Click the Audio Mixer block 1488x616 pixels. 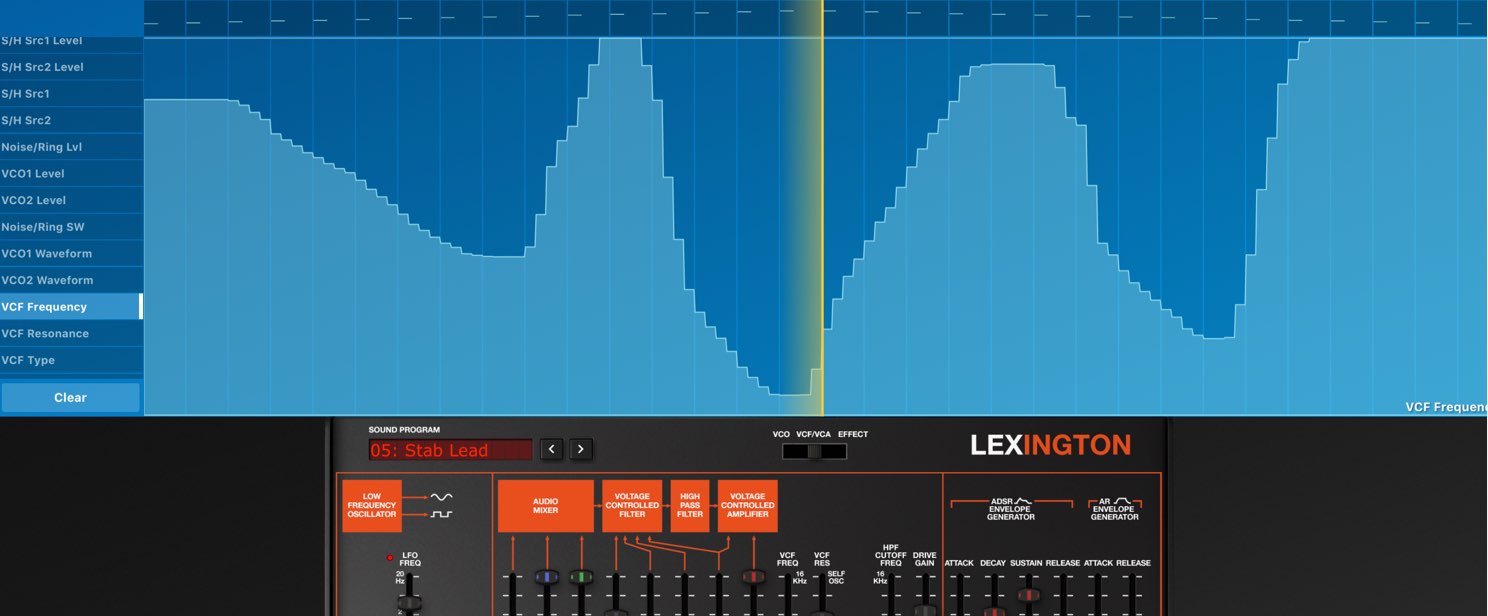[545, 506]
